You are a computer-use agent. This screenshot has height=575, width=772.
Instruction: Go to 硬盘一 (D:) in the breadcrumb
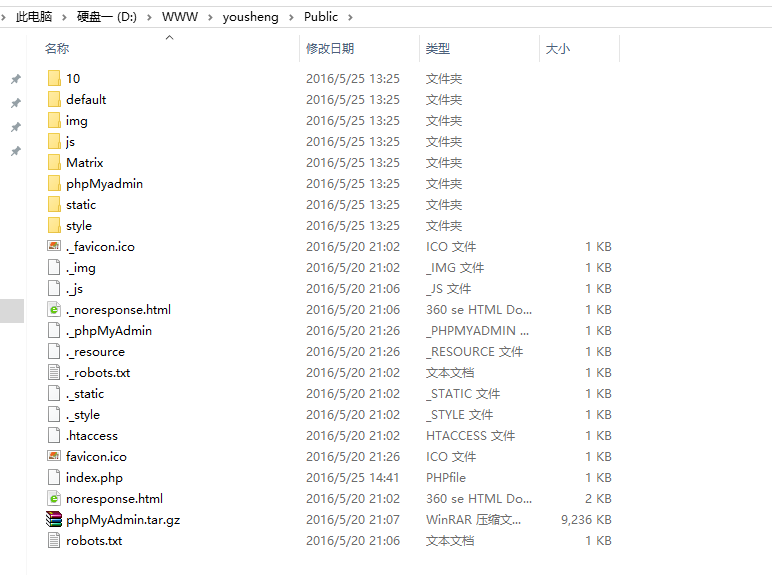107,17
